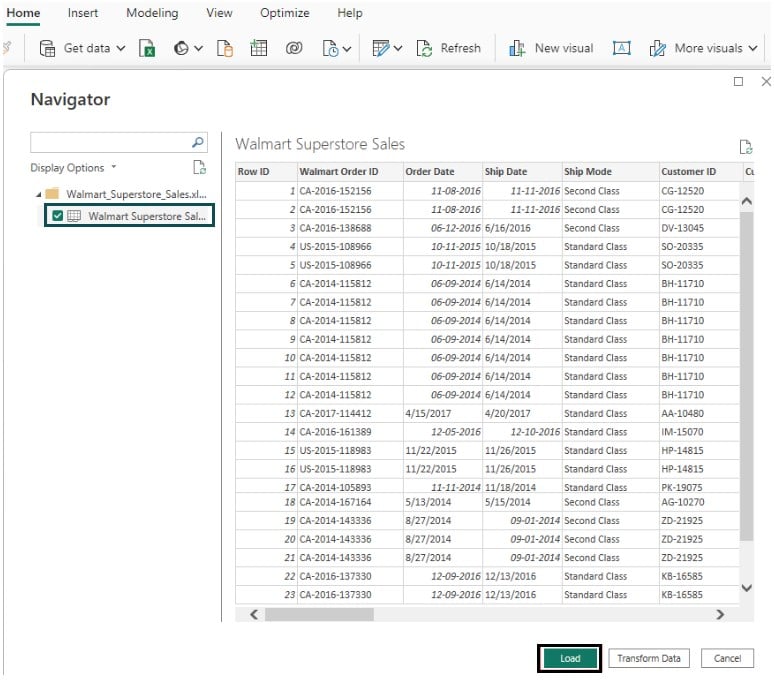Image resolution: width=774 pixels, height=681 pixels.
Task: Click Customer ID cell PK-19075
Action: [x=699, y=488]
